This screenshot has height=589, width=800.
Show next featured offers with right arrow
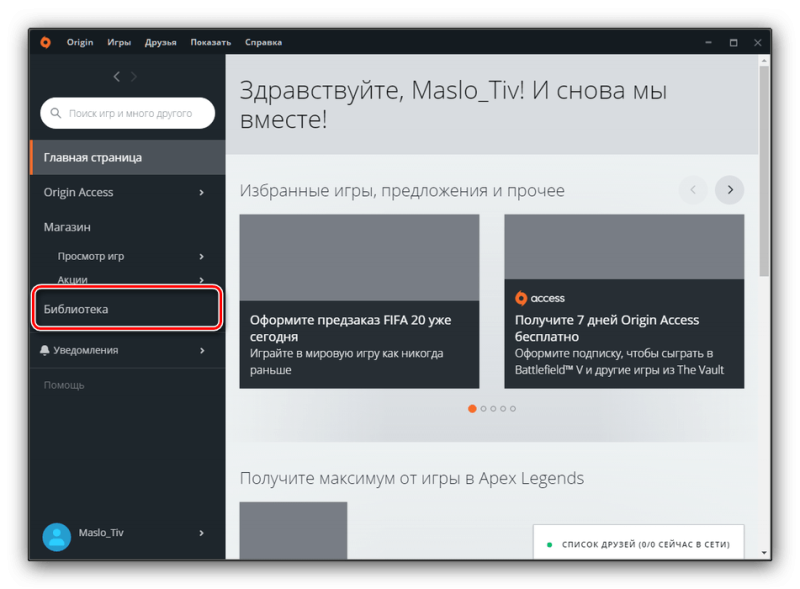tap(730, 190)
